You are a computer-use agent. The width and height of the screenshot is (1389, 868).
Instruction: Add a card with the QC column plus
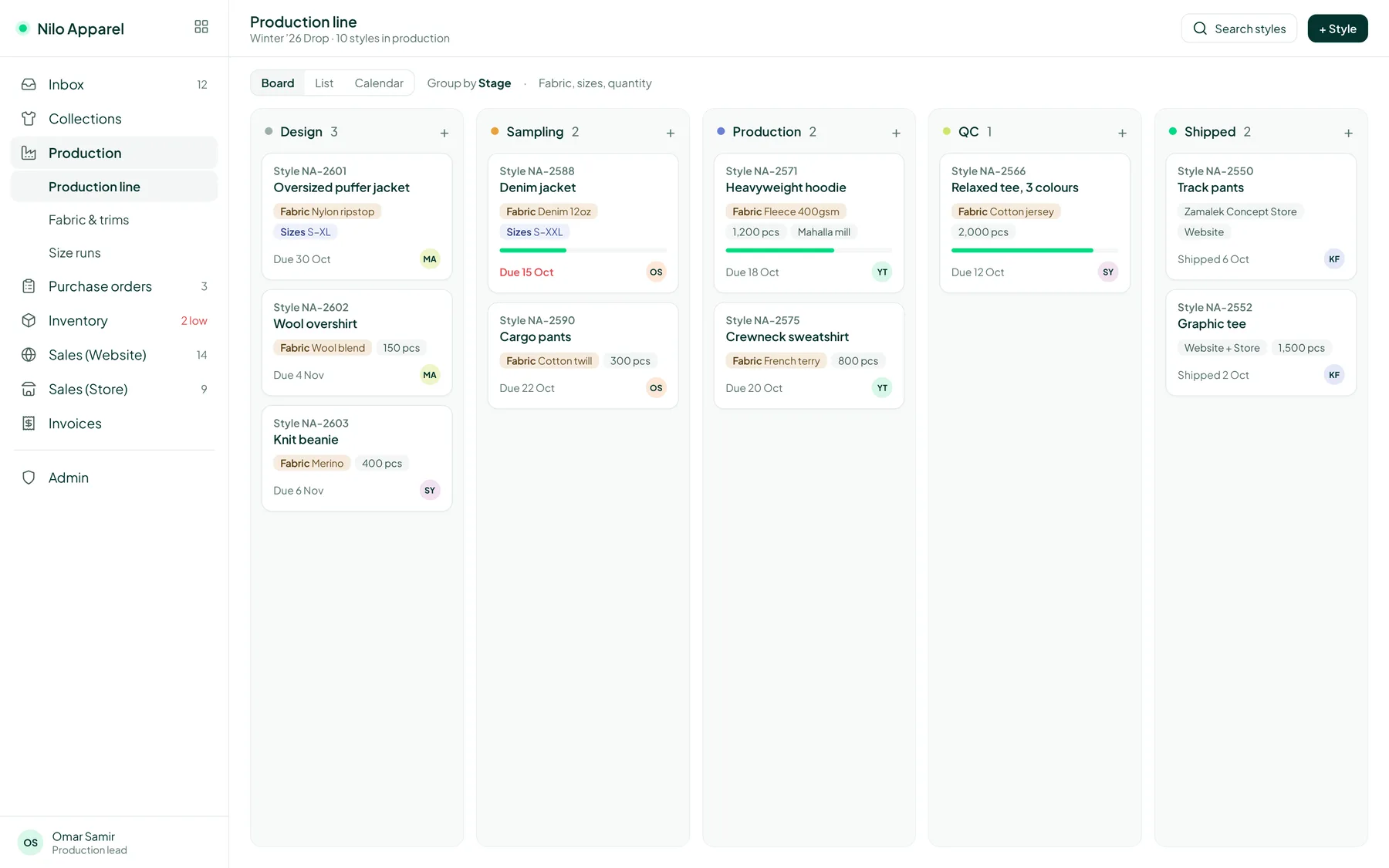[x=1122, y=133]
